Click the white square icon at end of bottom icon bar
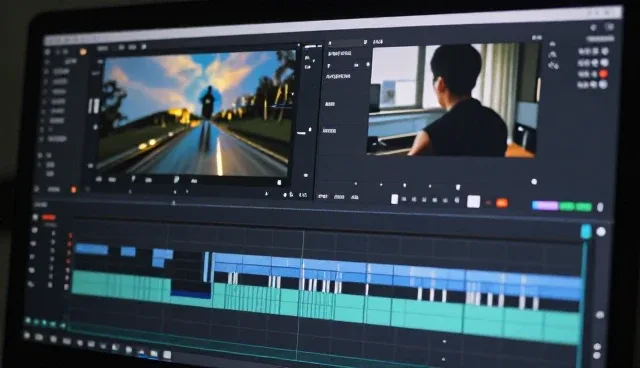Viewport: 640px width, 368px height. [167, 355]
